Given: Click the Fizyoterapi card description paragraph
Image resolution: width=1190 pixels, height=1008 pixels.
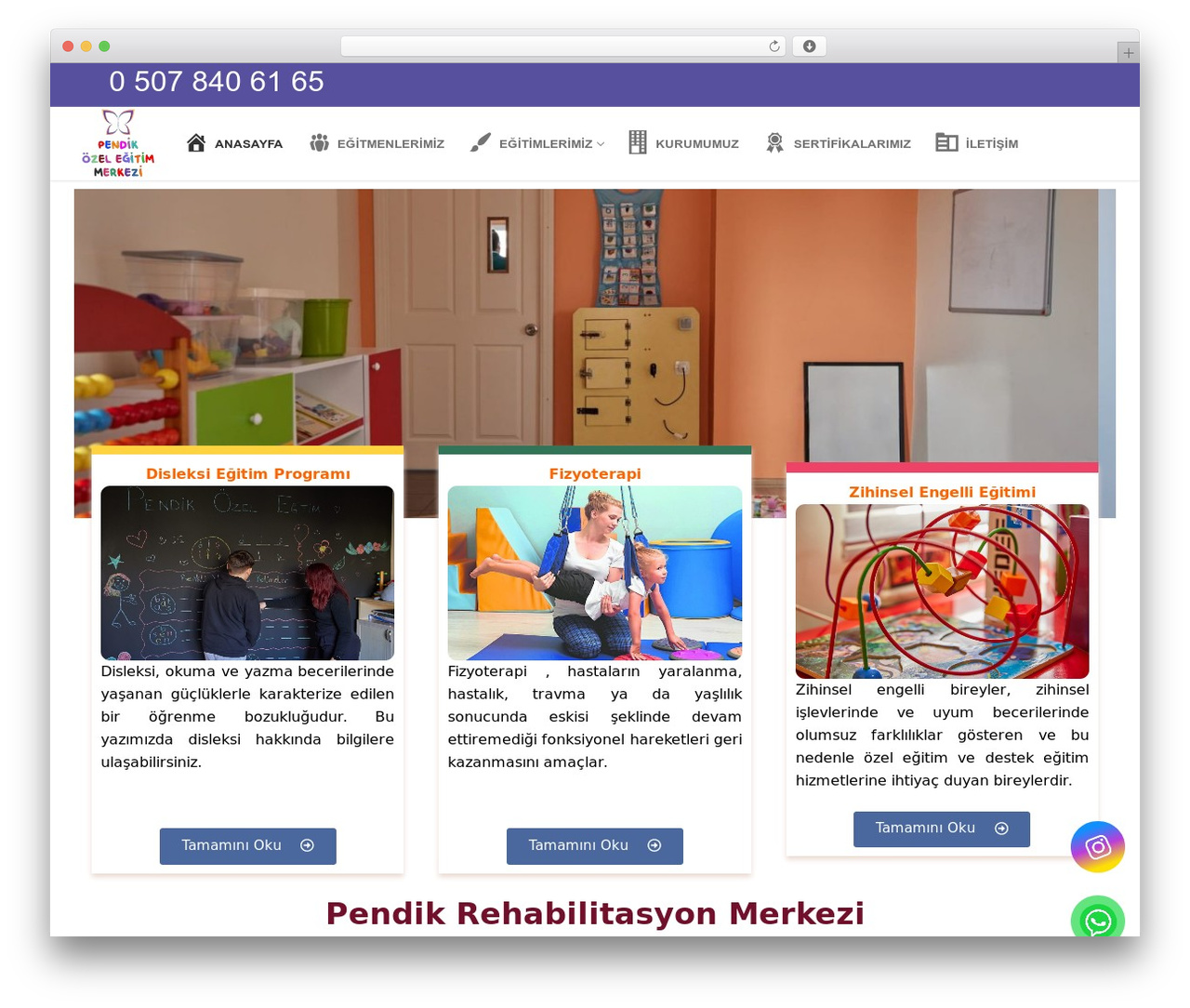Looking at the screenshot, I should pos(595,717).
